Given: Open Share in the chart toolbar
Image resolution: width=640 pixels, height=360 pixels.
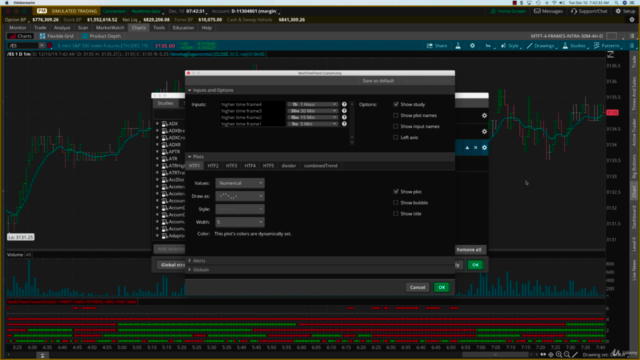Looking at the screenshot, I should tap(437, 46).
